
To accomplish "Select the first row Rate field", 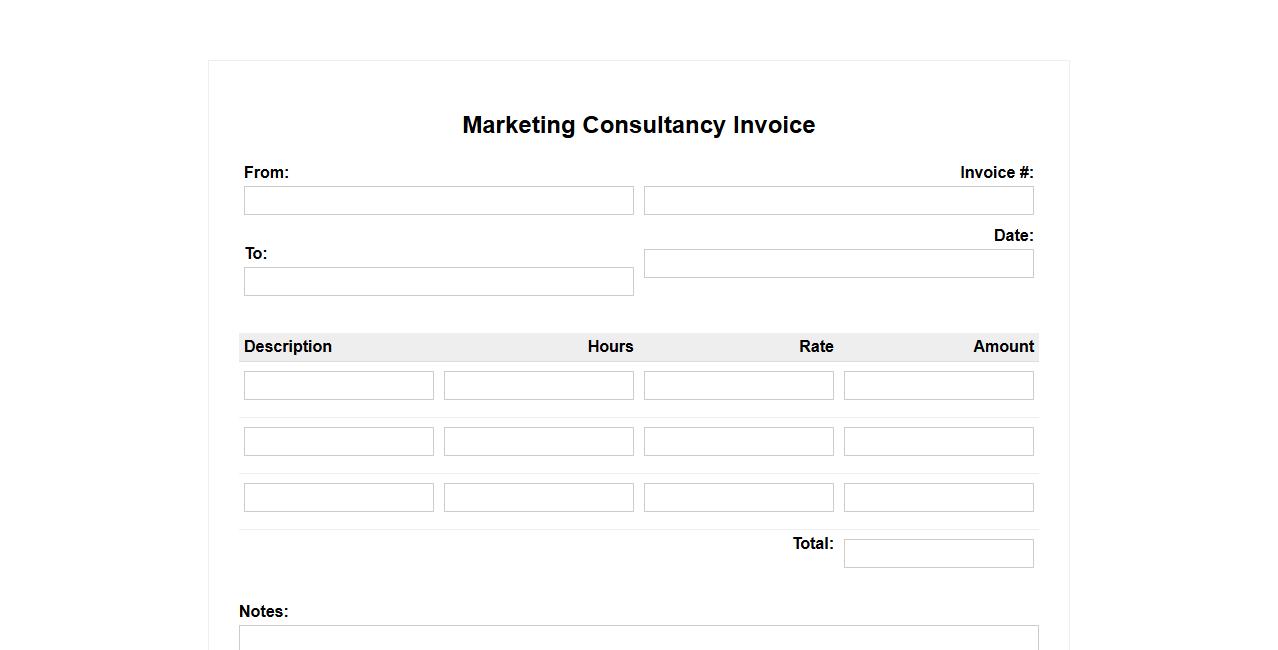I will point(738,385).
